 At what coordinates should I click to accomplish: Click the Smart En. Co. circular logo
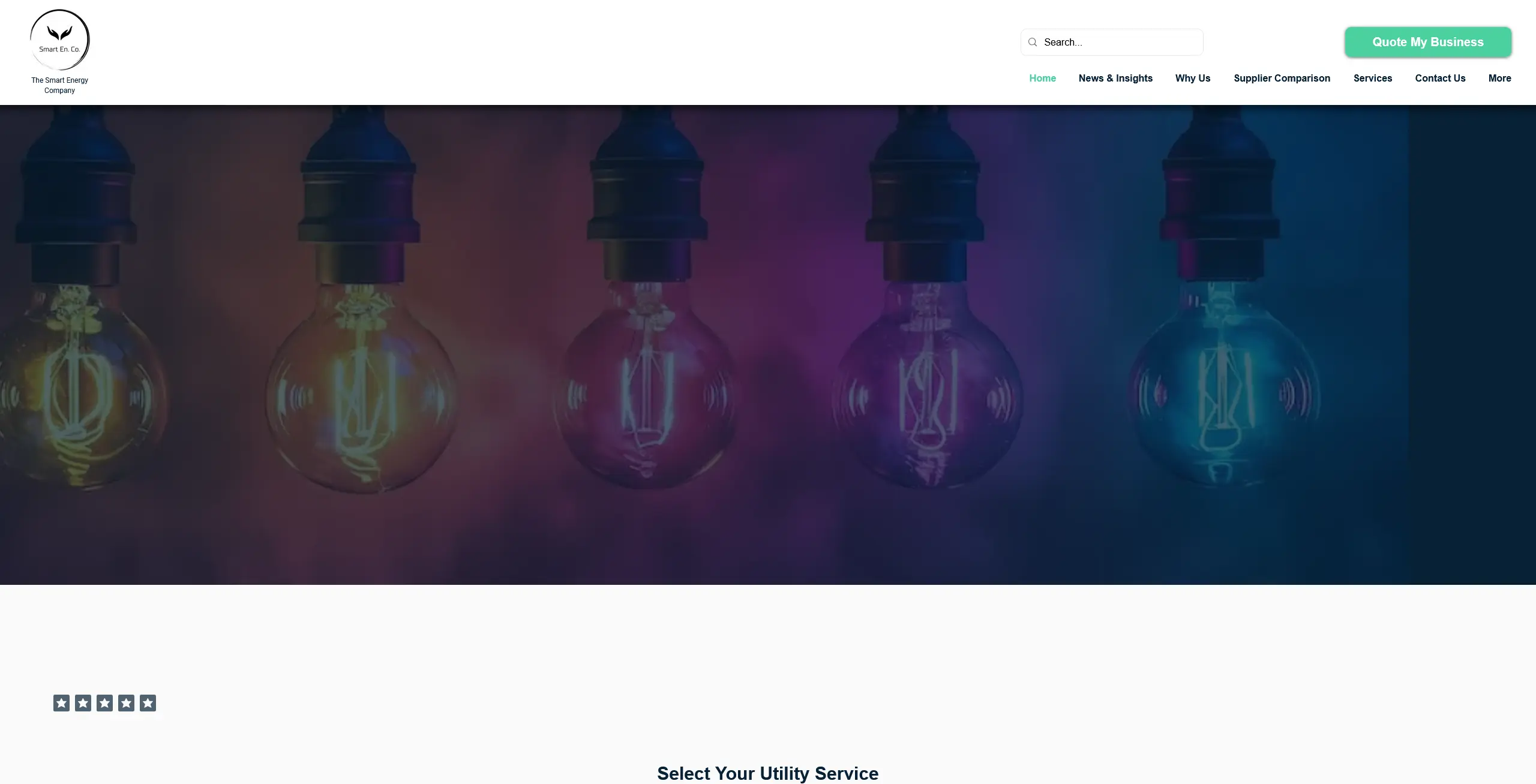tap(59, 40)
